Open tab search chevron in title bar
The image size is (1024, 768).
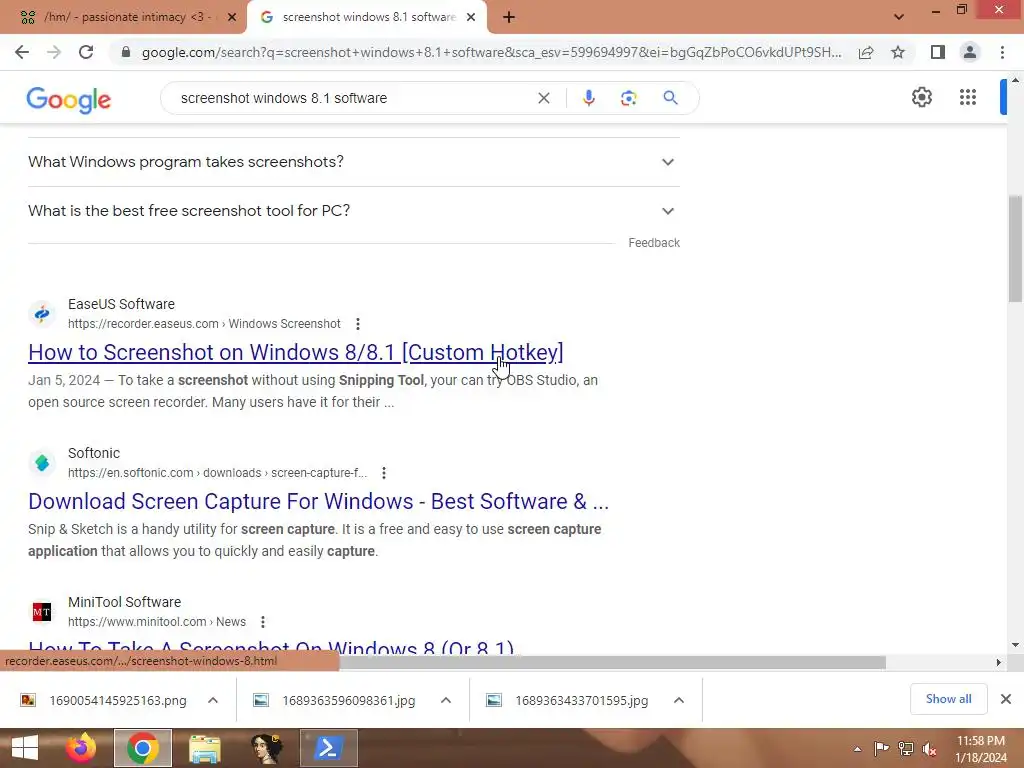point(899,17)
